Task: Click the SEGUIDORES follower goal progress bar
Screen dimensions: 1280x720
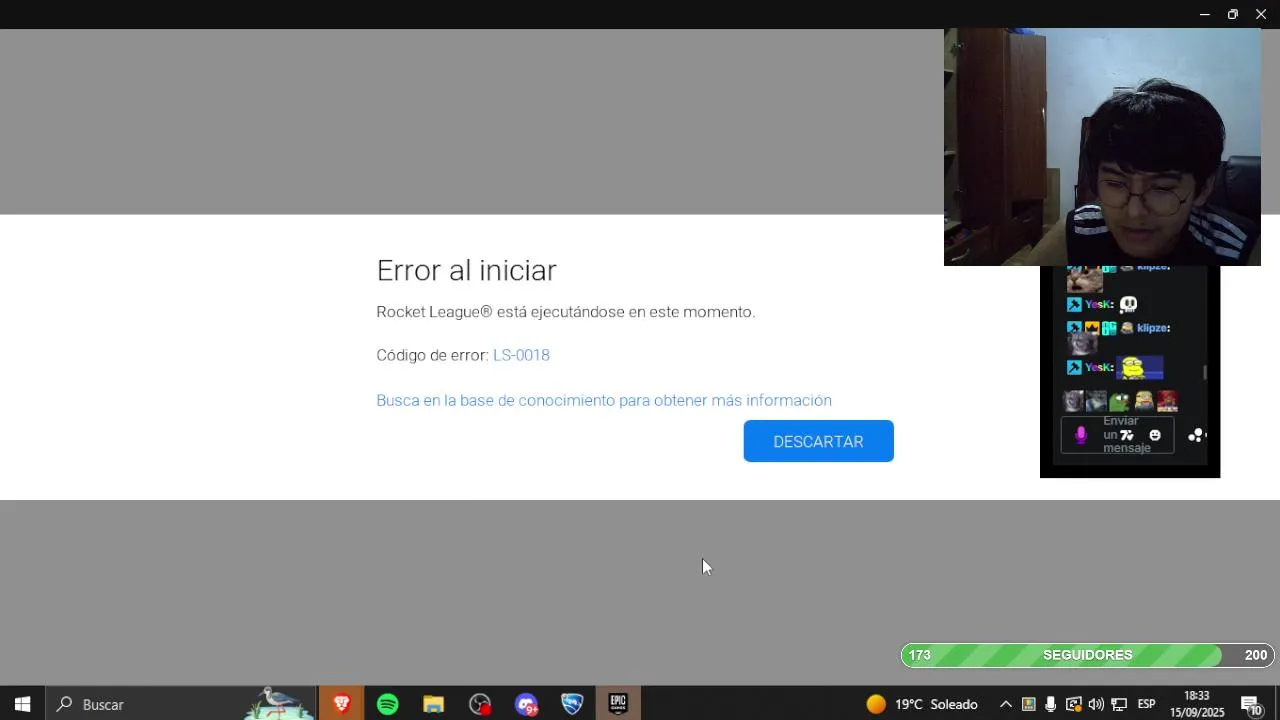Action: tap(1087, 655)
